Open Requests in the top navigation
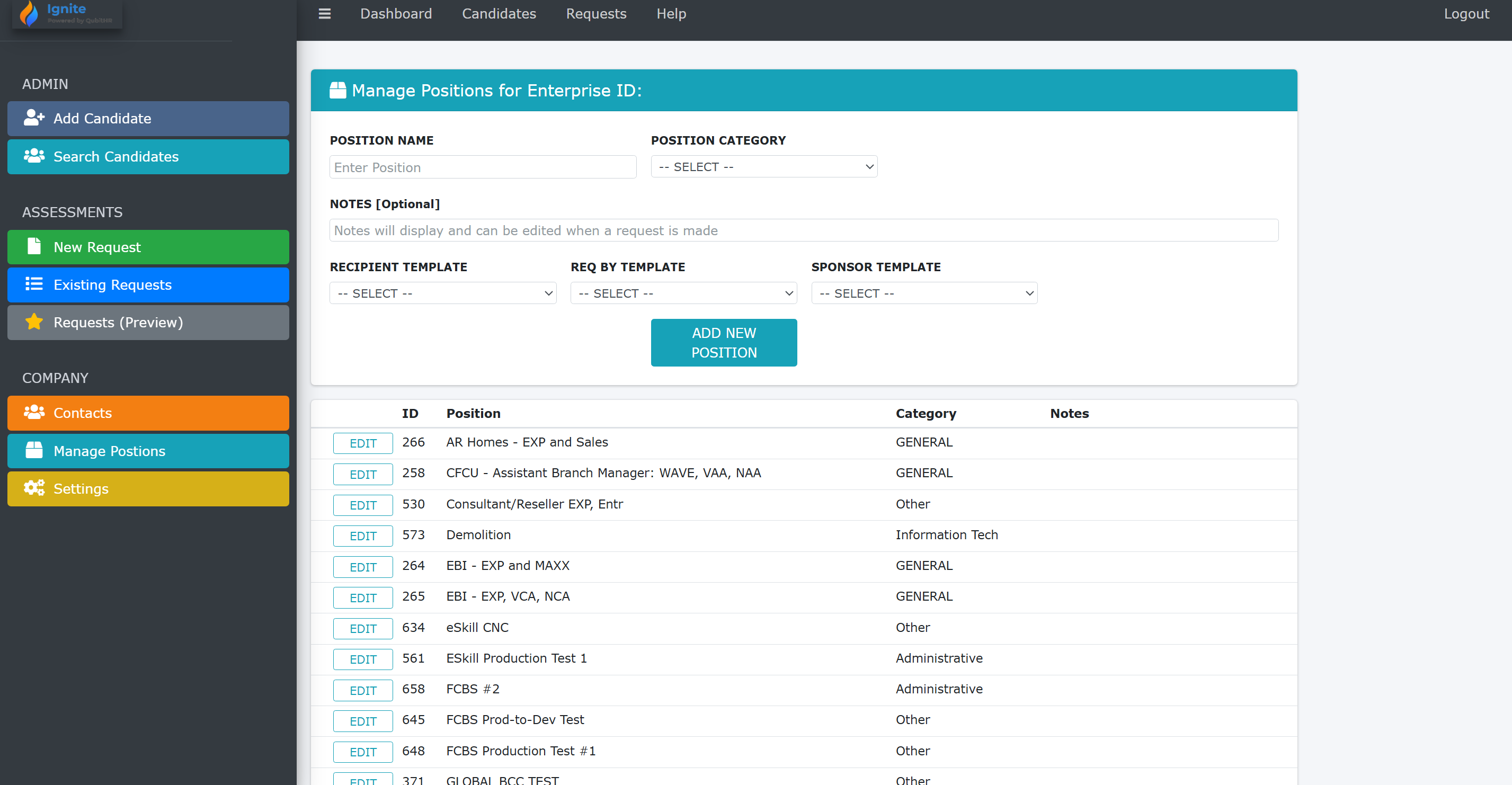Viewport: 1512px width, 785px height. [596, 13]
